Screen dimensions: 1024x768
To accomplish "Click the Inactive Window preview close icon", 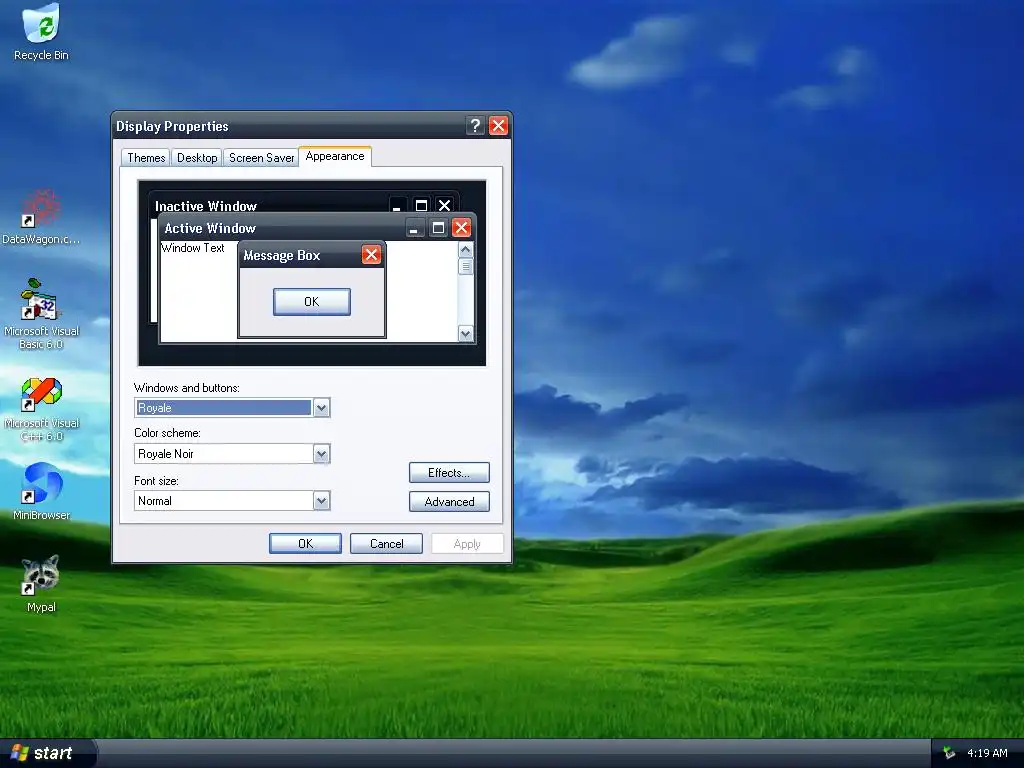I will 445,205.
